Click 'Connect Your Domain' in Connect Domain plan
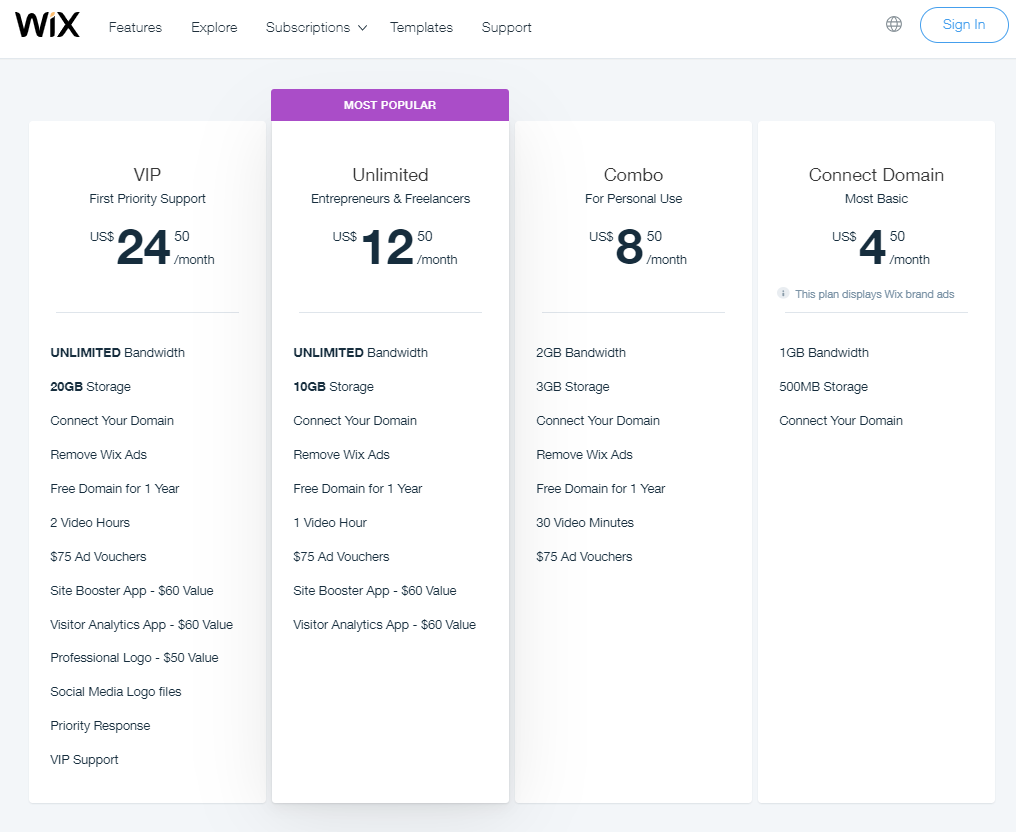This screenshot has height=832, width=1016. tap(840, 421)
